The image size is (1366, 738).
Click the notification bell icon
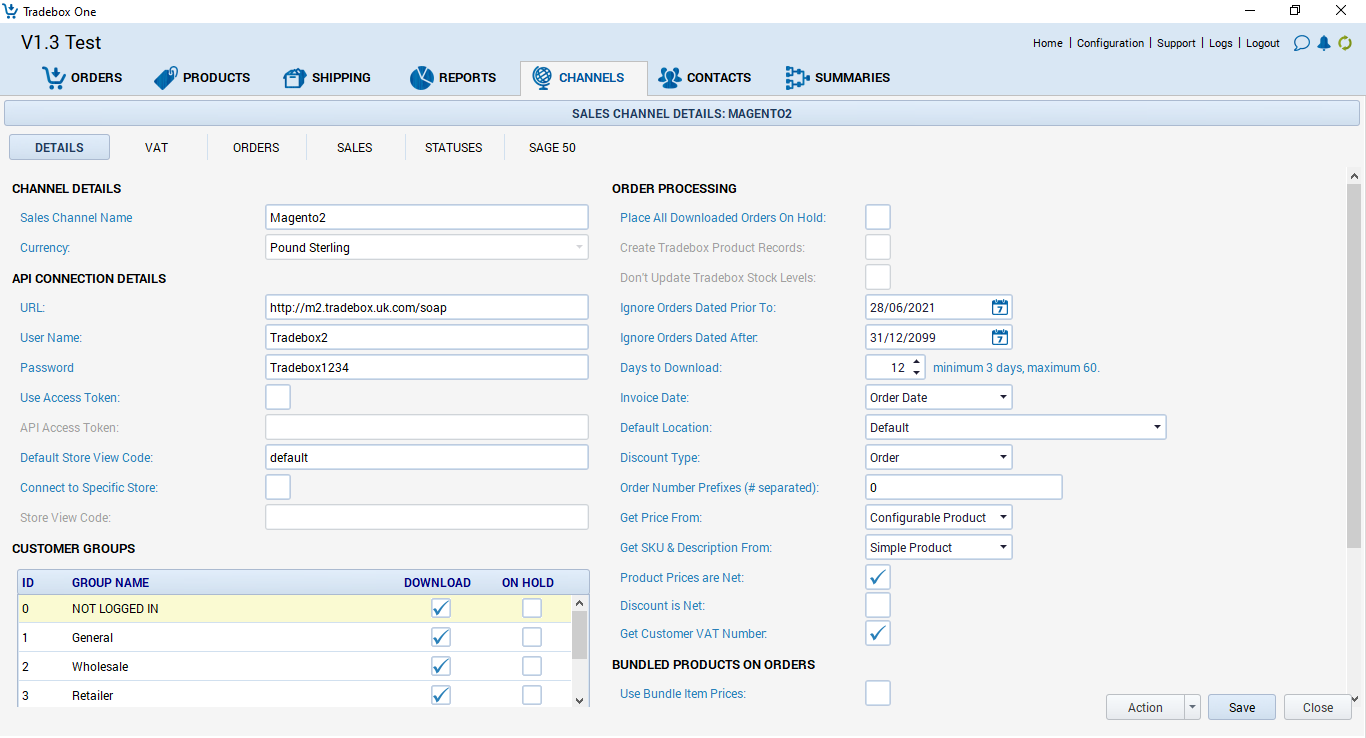[x=1324, y=43]
